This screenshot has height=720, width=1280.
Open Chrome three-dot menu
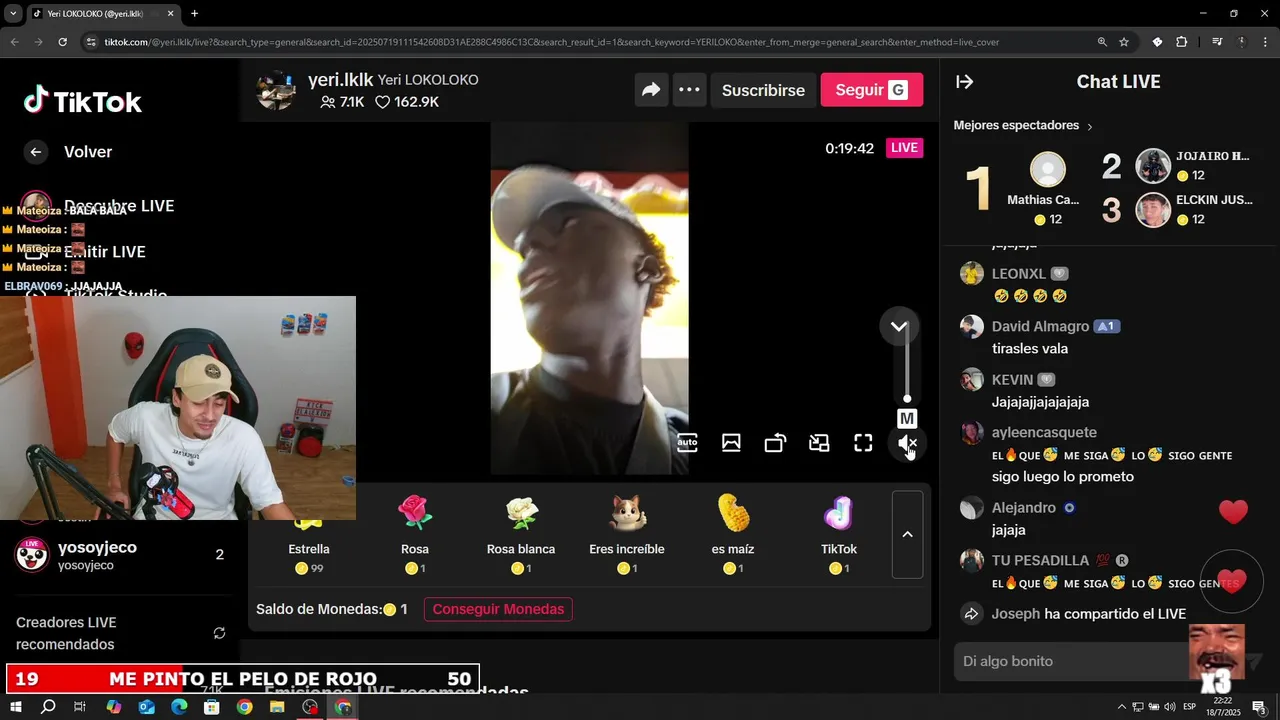1264,42
